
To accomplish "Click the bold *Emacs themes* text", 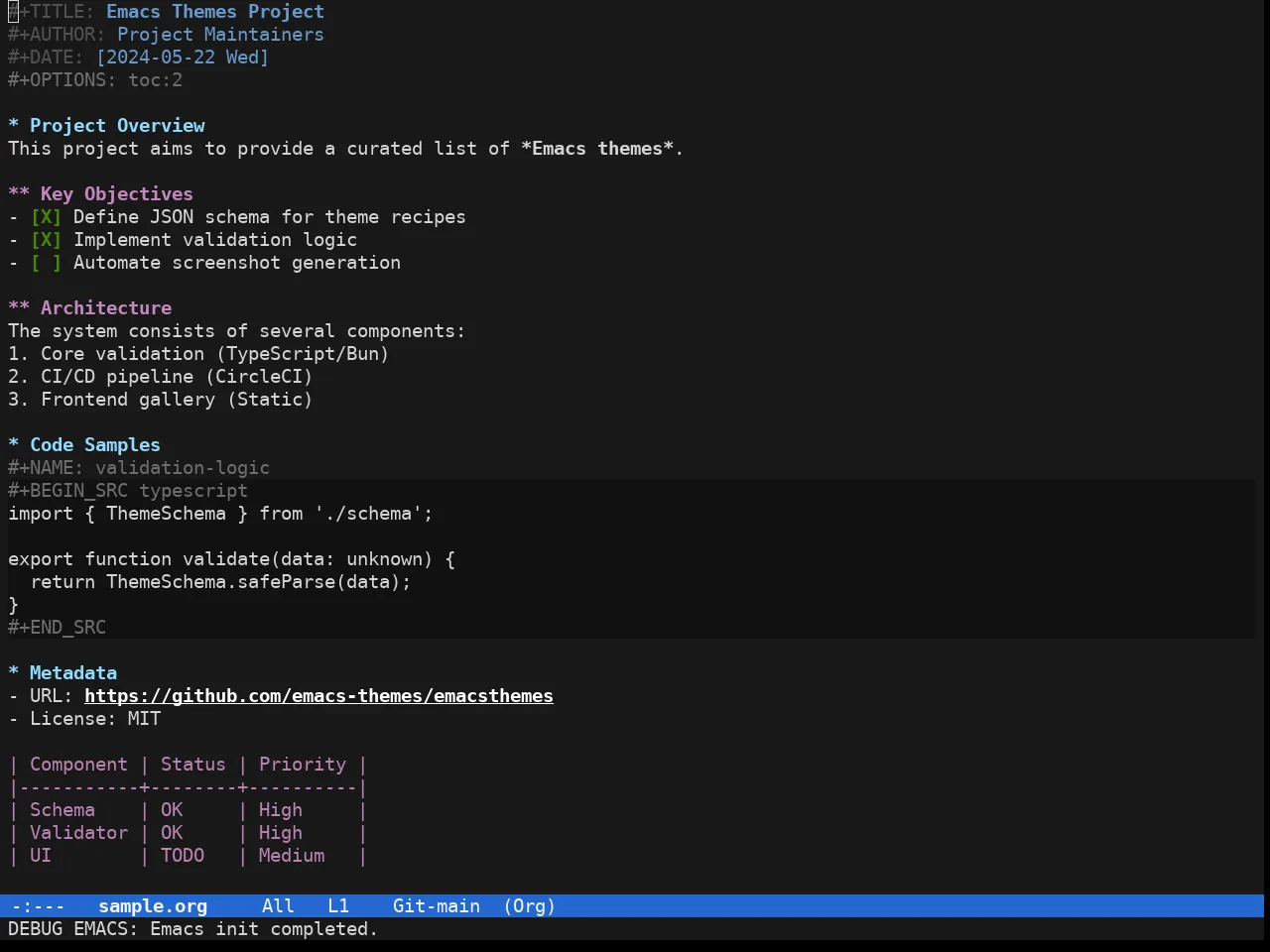I will click(597, 149).
